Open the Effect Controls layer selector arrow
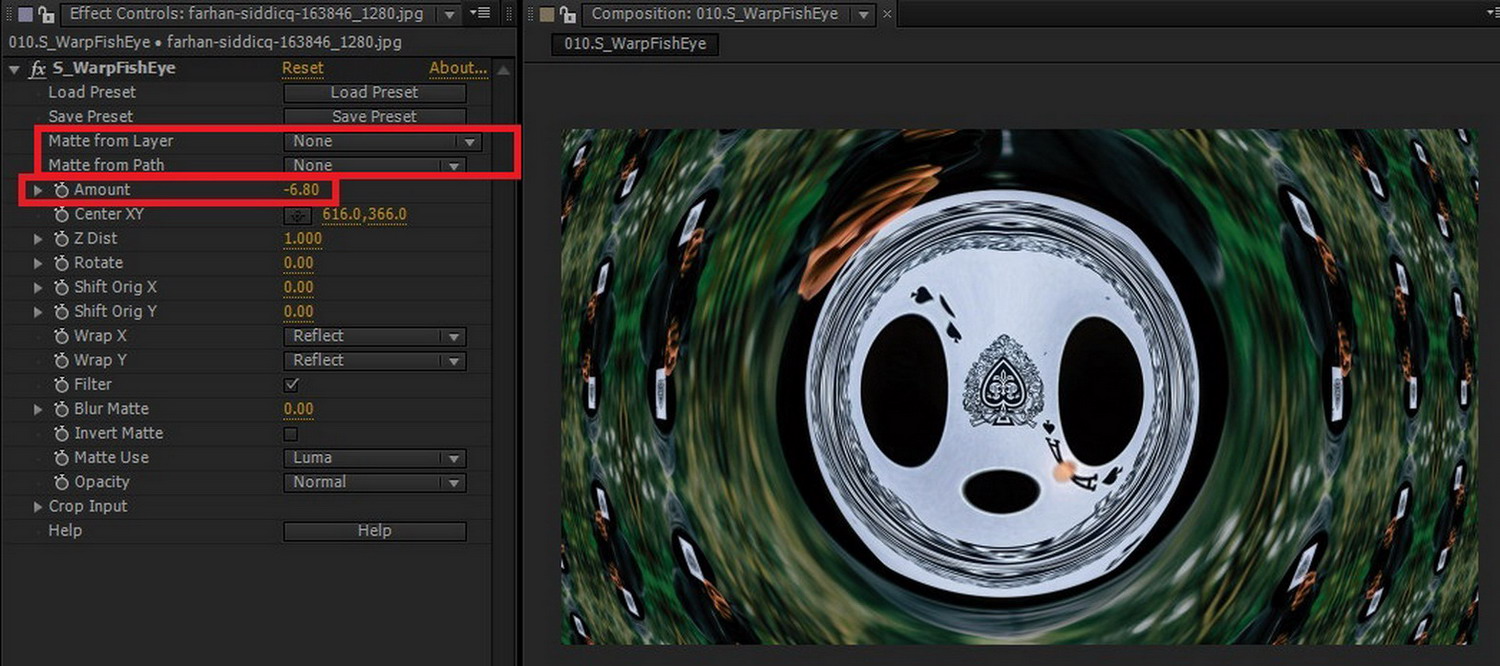The image size is (1500, 666). (450, 14)
